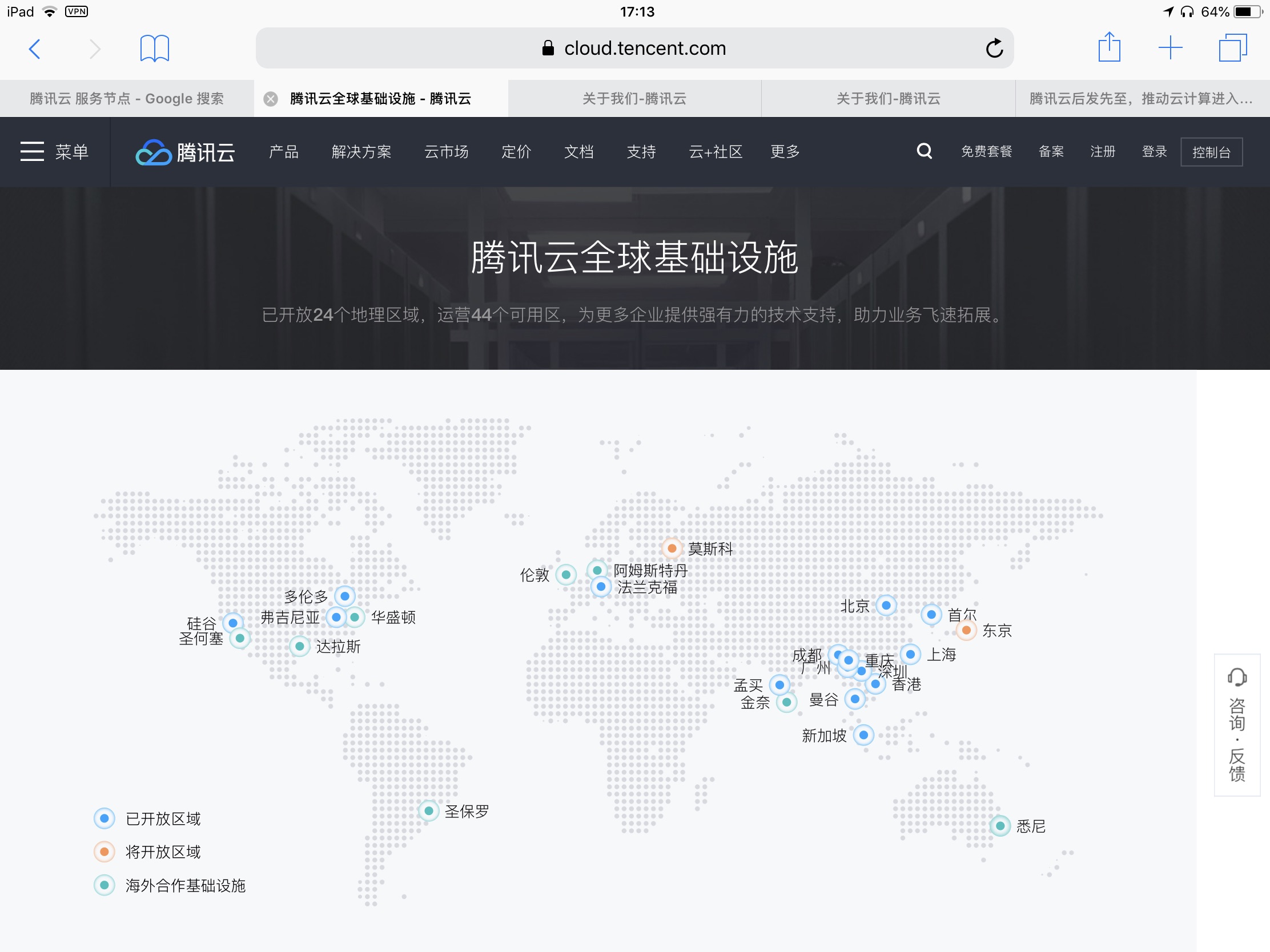Show all tabs overview icon
This screenshot has width=1270, height=952.
1233,47
